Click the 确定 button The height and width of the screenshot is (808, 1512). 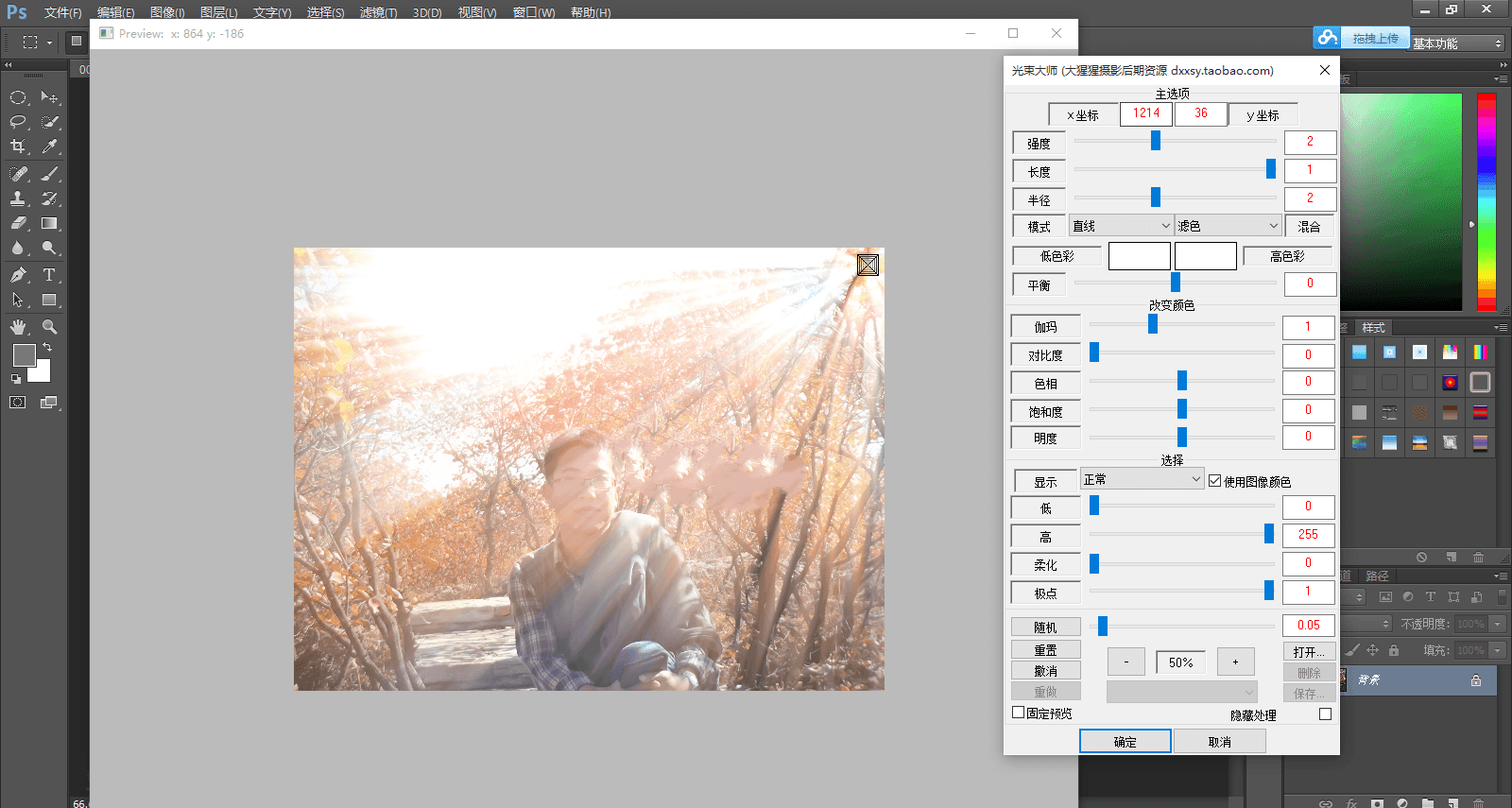[1125, 741]
